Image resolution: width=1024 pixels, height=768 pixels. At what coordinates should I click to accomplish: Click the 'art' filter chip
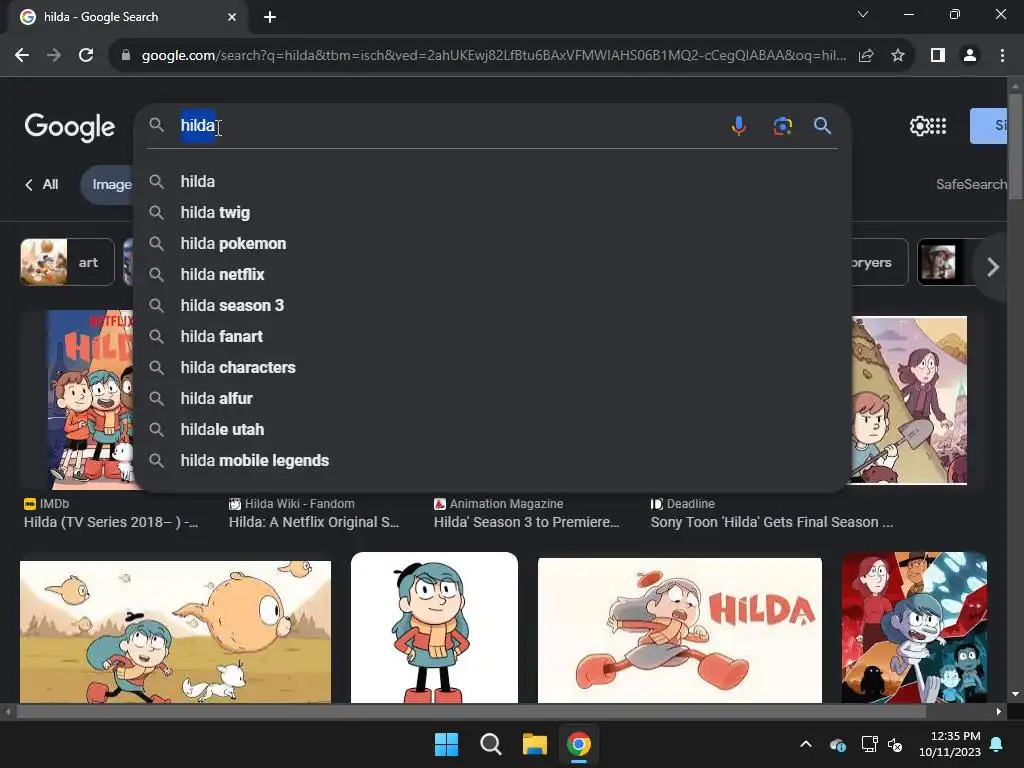coord(67,263)
